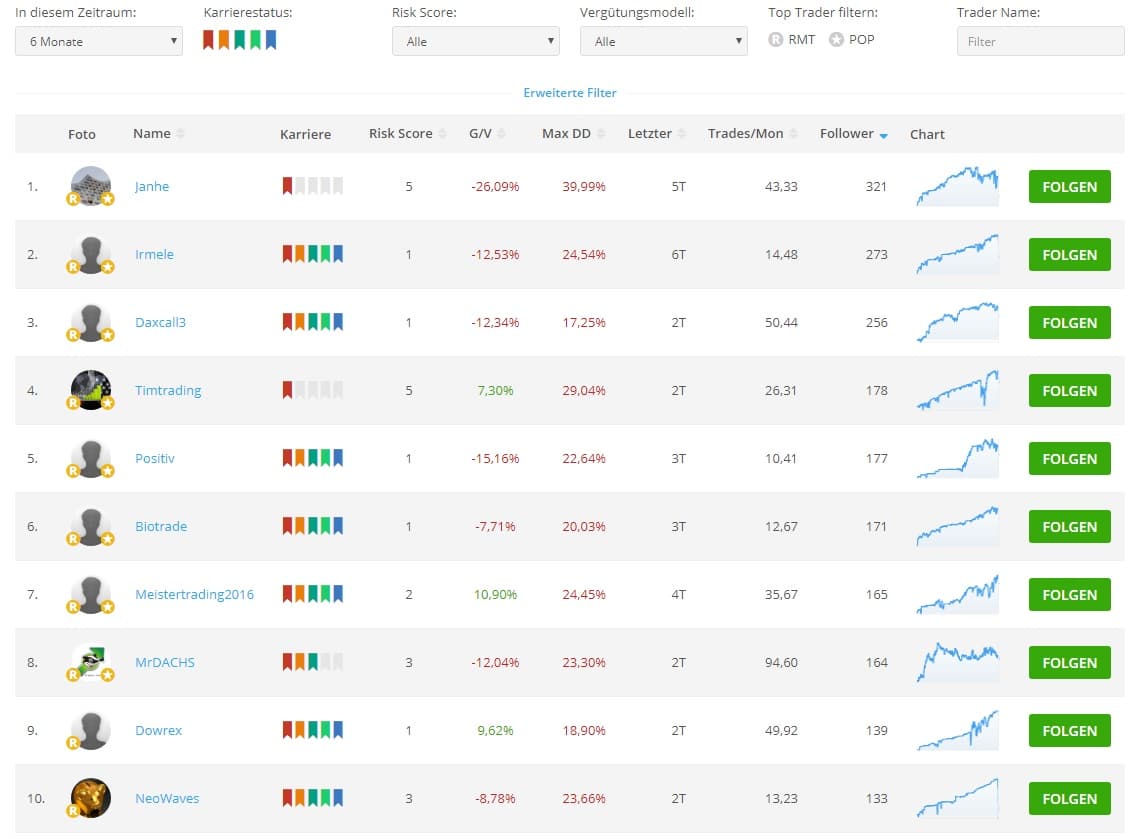This screenshot has width=1129, height=839.
Task: Click the Follower sort descending arrow
Action: [x=883, y=135]
